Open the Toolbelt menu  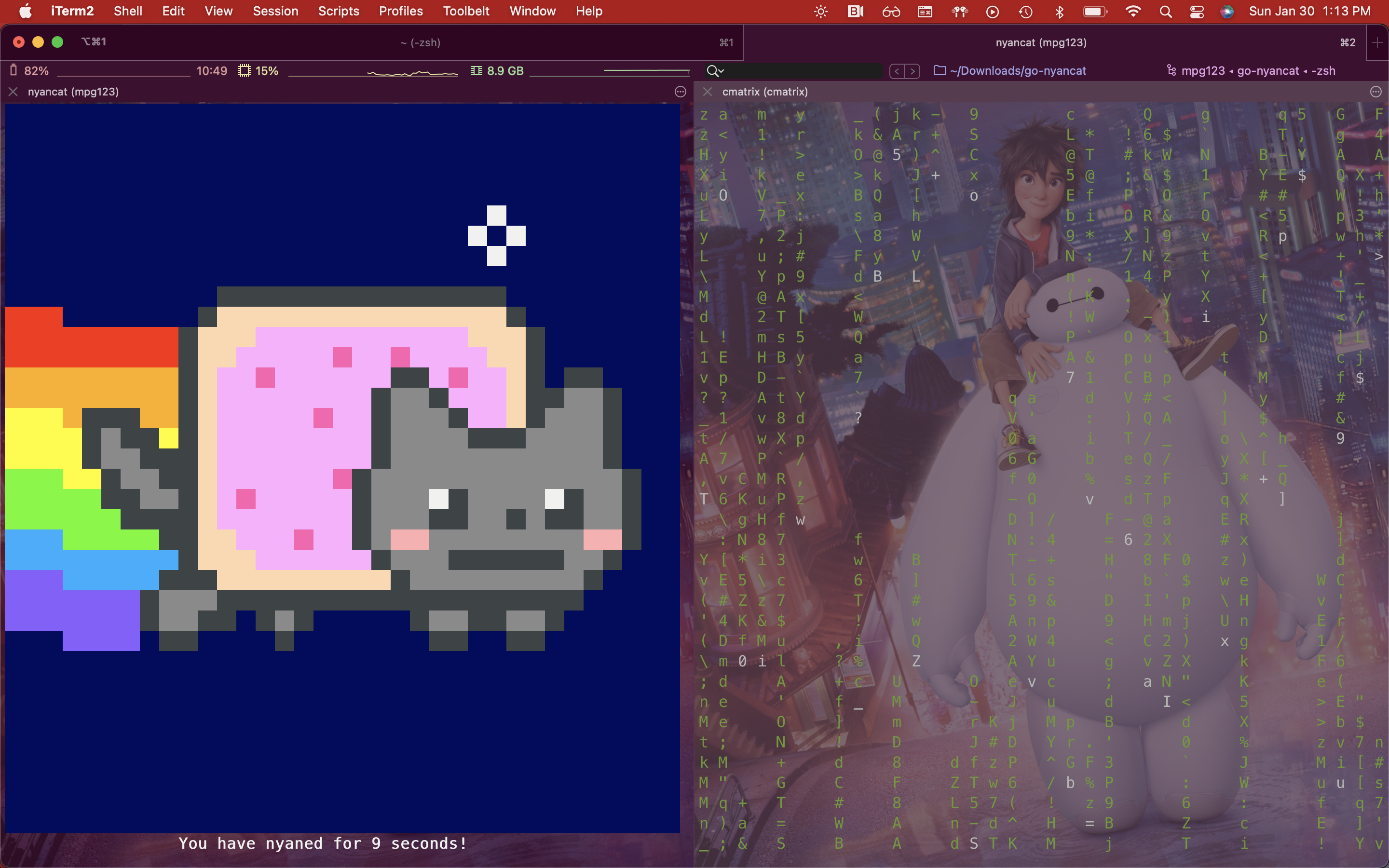coord(465,11)
